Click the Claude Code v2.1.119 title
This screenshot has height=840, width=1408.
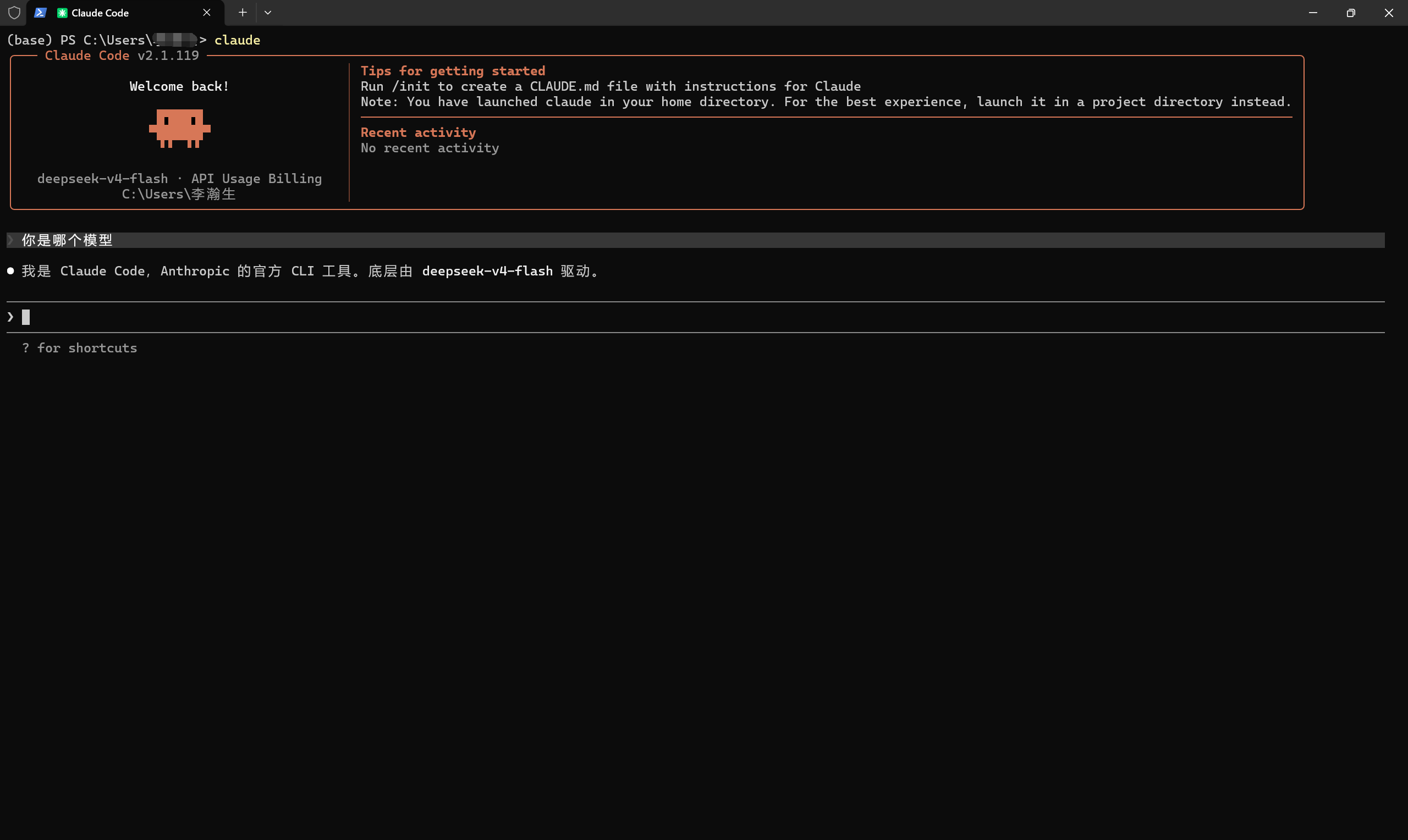click(122, 56)
